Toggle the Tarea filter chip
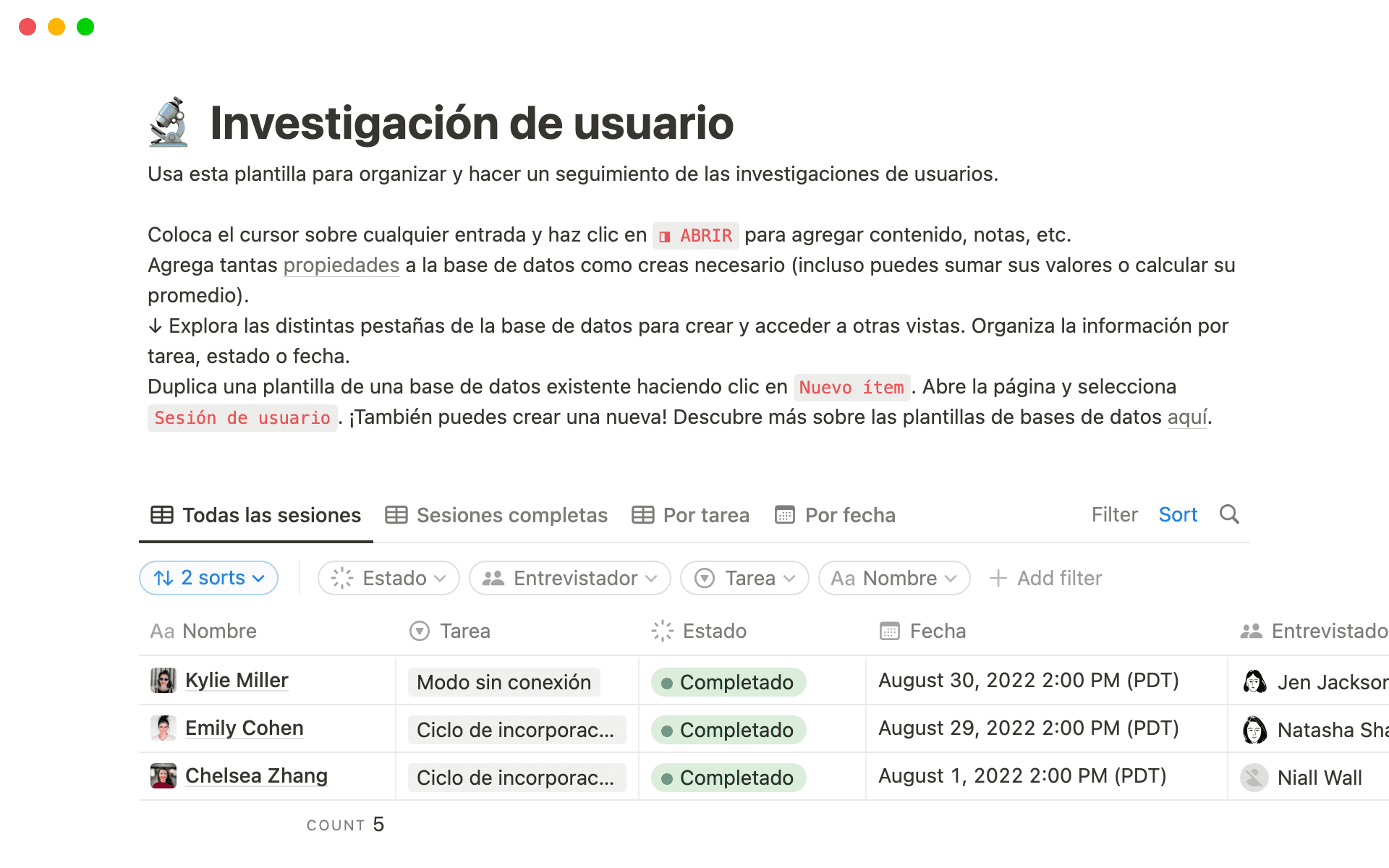 [x=744, y=578]
